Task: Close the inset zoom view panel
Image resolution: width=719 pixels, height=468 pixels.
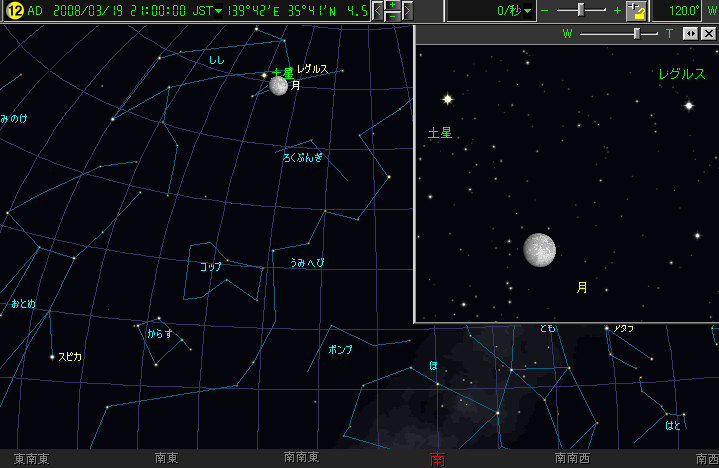Action: (708, 34)
